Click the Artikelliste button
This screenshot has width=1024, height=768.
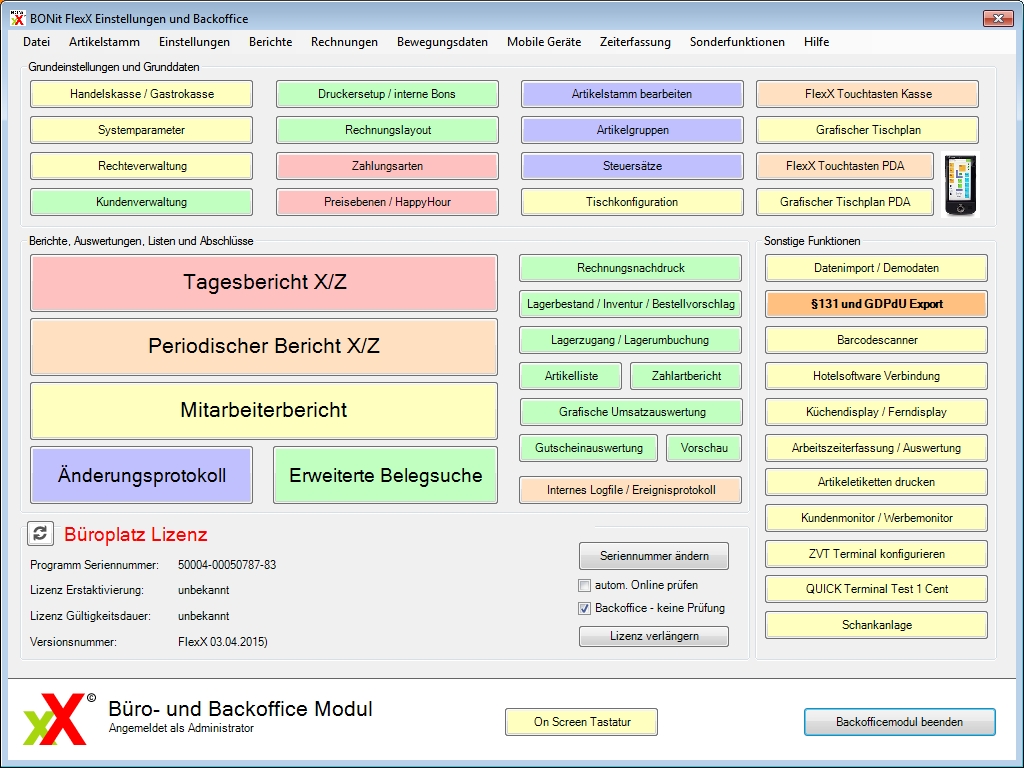coord(571,376)
